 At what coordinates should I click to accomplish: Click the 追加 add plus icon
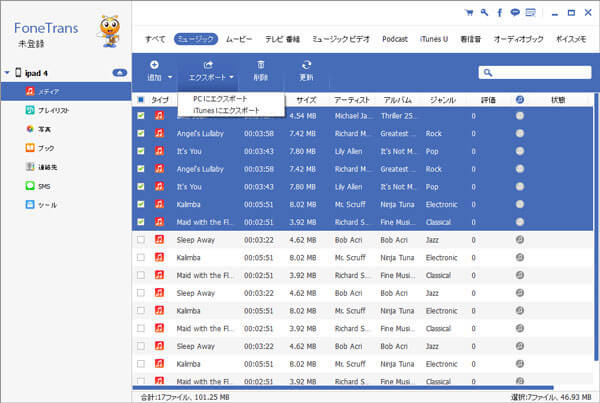point(154,65)
